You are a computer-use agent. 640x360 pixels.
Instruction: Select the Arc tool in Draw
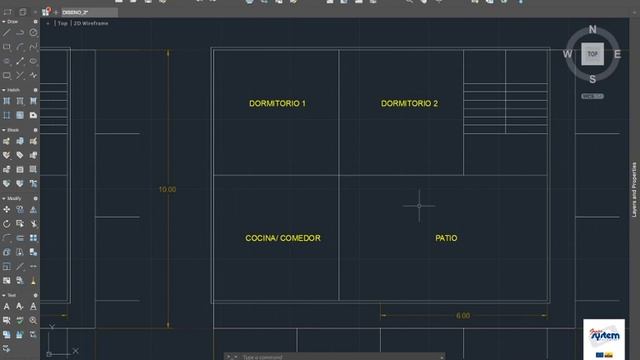tap(20, 47)
